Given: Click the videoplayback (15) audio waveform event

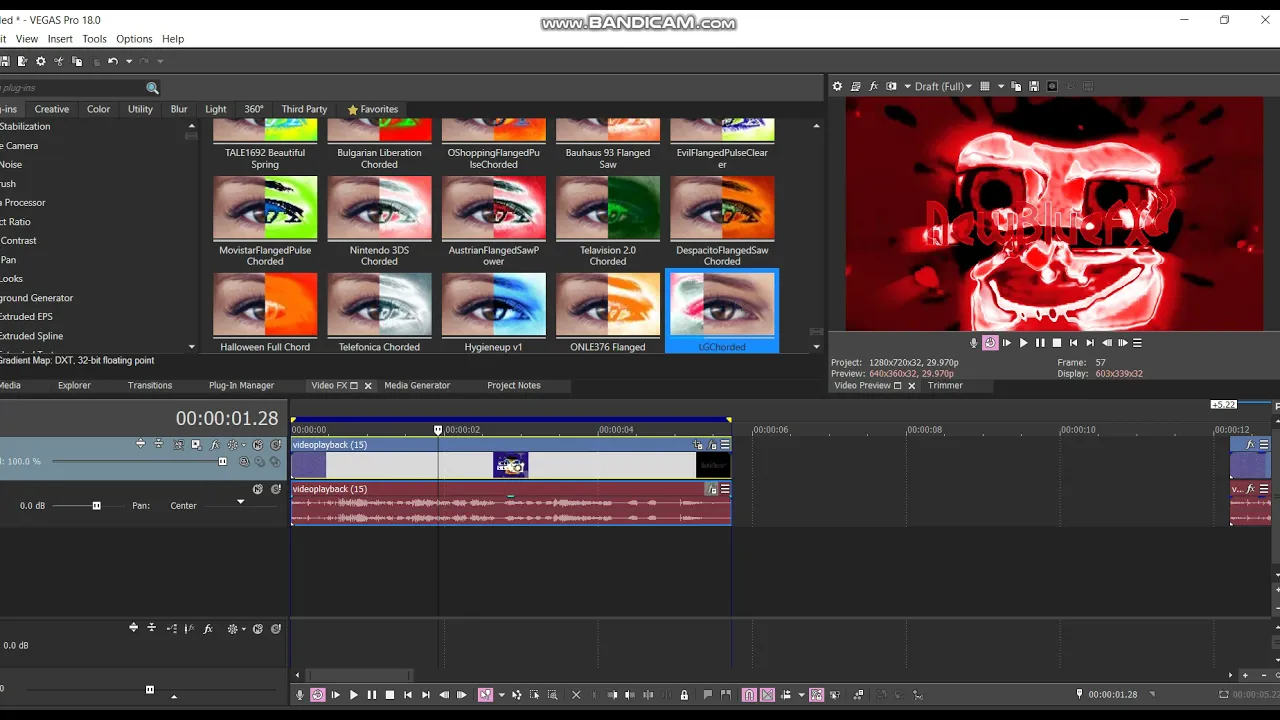Looking at the screenshot, I should 511,510.
